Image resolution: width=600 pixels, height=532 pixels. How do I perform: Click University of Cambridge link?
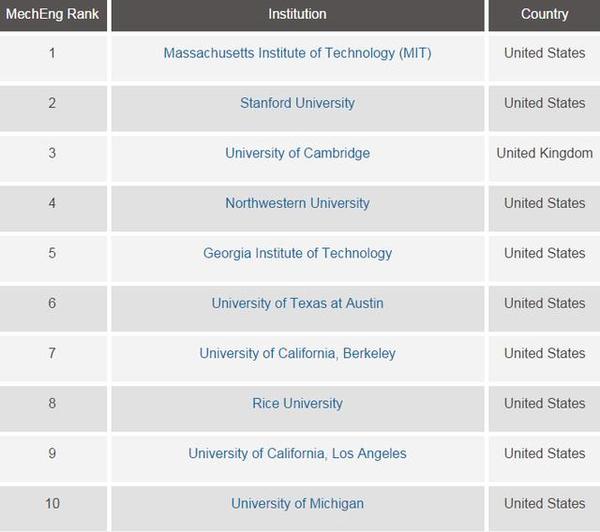click(297, 153)
